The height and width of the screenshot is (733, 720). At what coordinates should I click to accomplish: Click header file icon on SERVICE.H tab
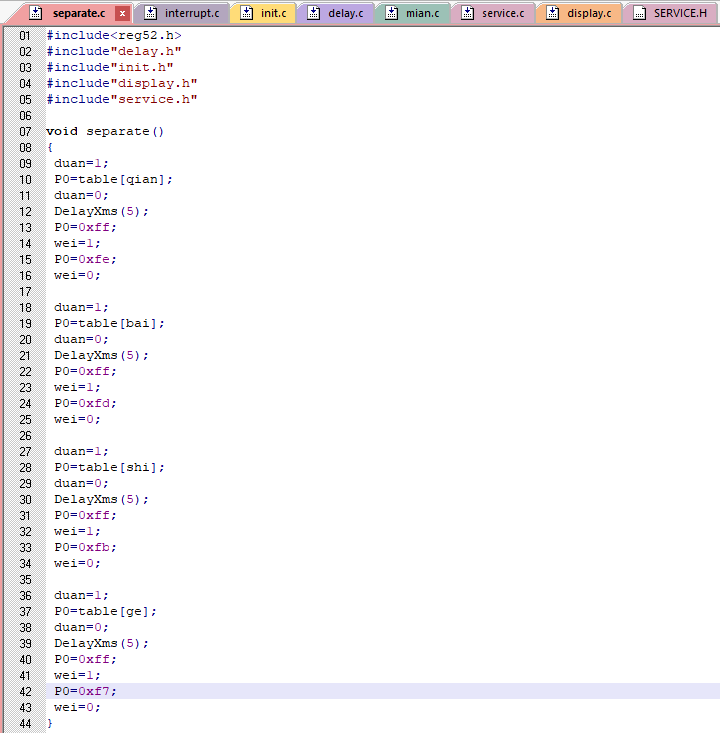pyautogui.click(x=639, y=13)
